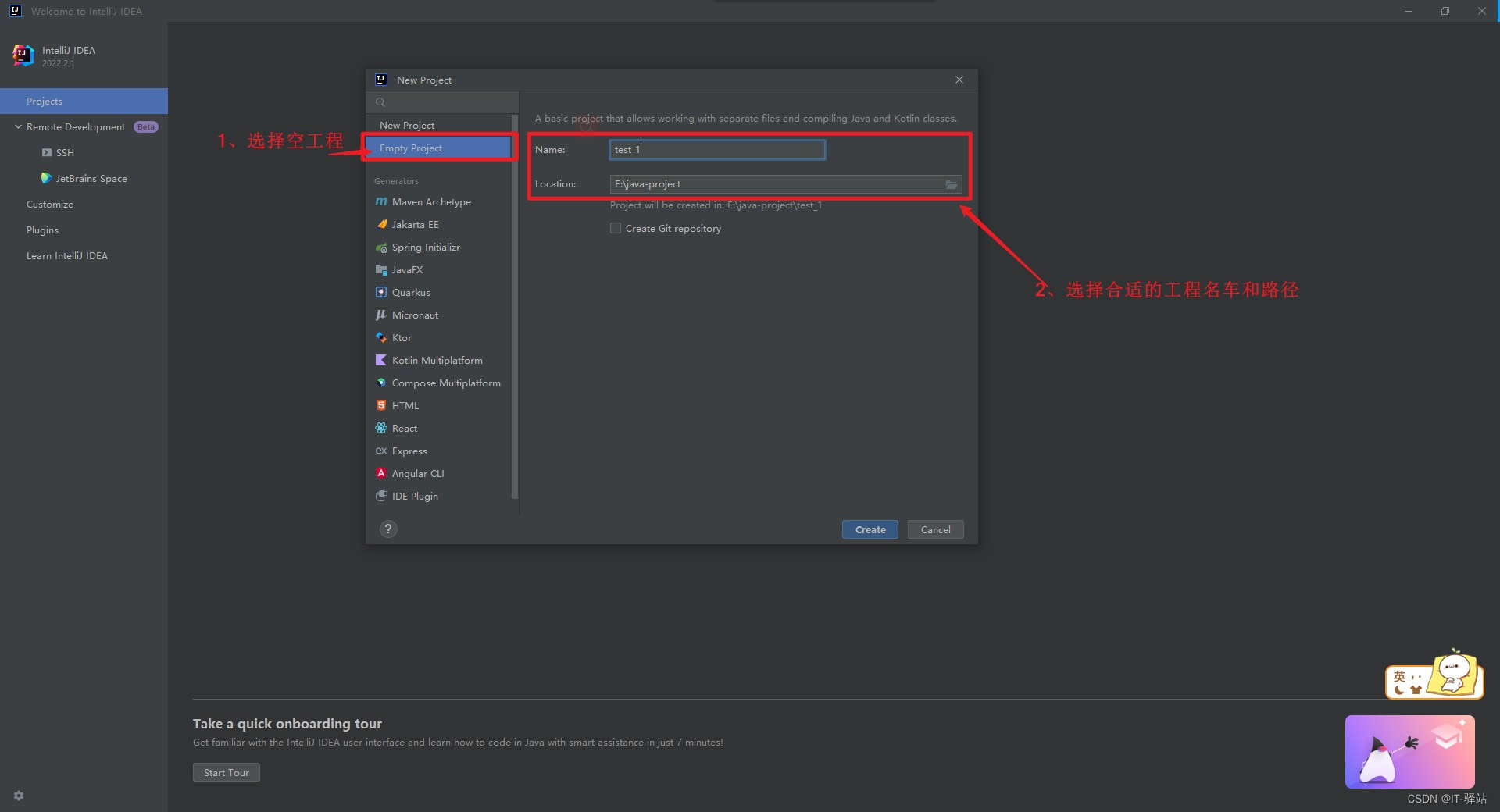Viewport: 1500px width, 812px height.
Task: Select IDE Plugin label
Action: coord(415,496)
